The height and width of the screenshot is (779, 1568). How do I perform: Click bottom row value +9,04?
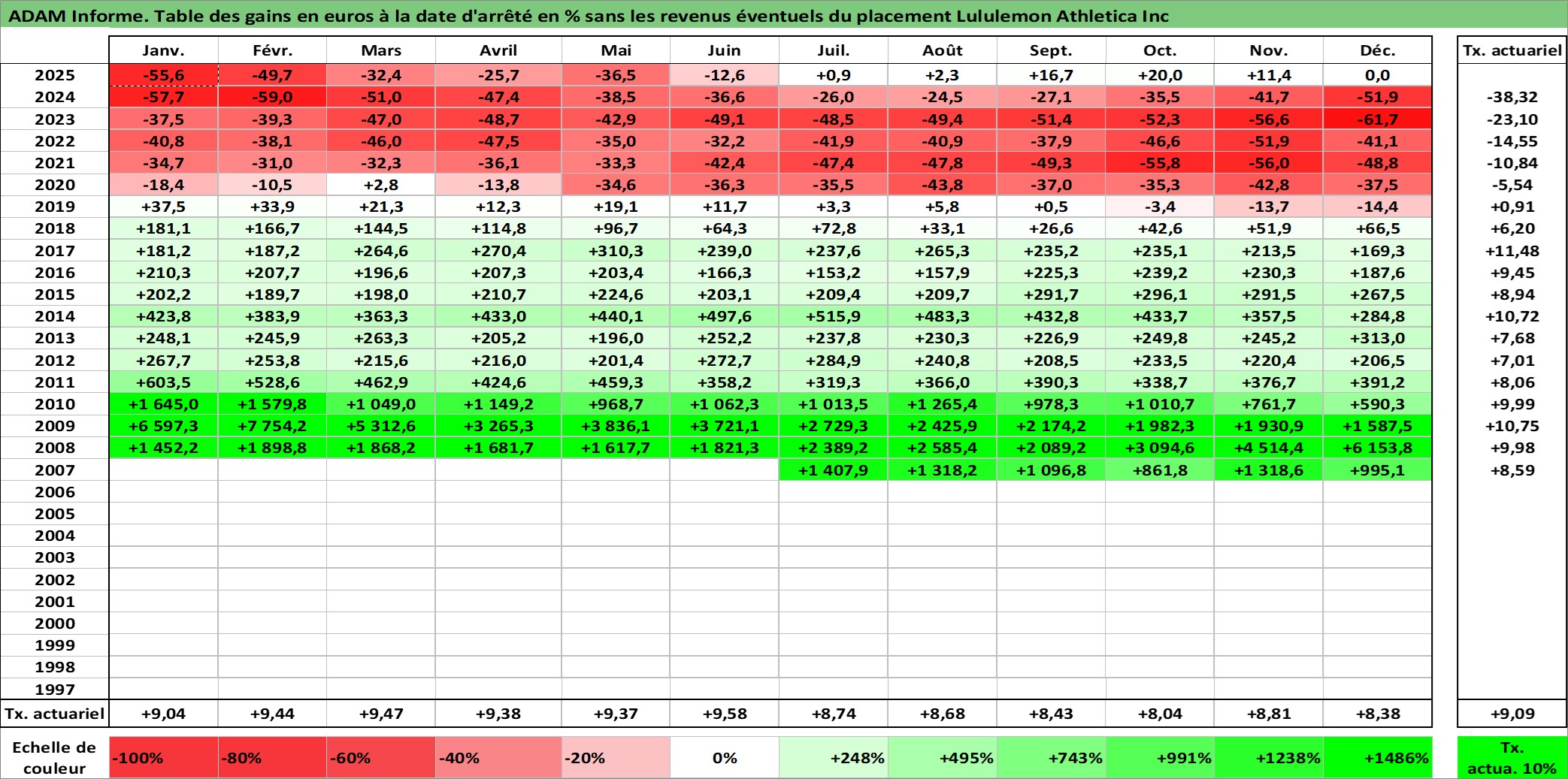tap(163, 714)
